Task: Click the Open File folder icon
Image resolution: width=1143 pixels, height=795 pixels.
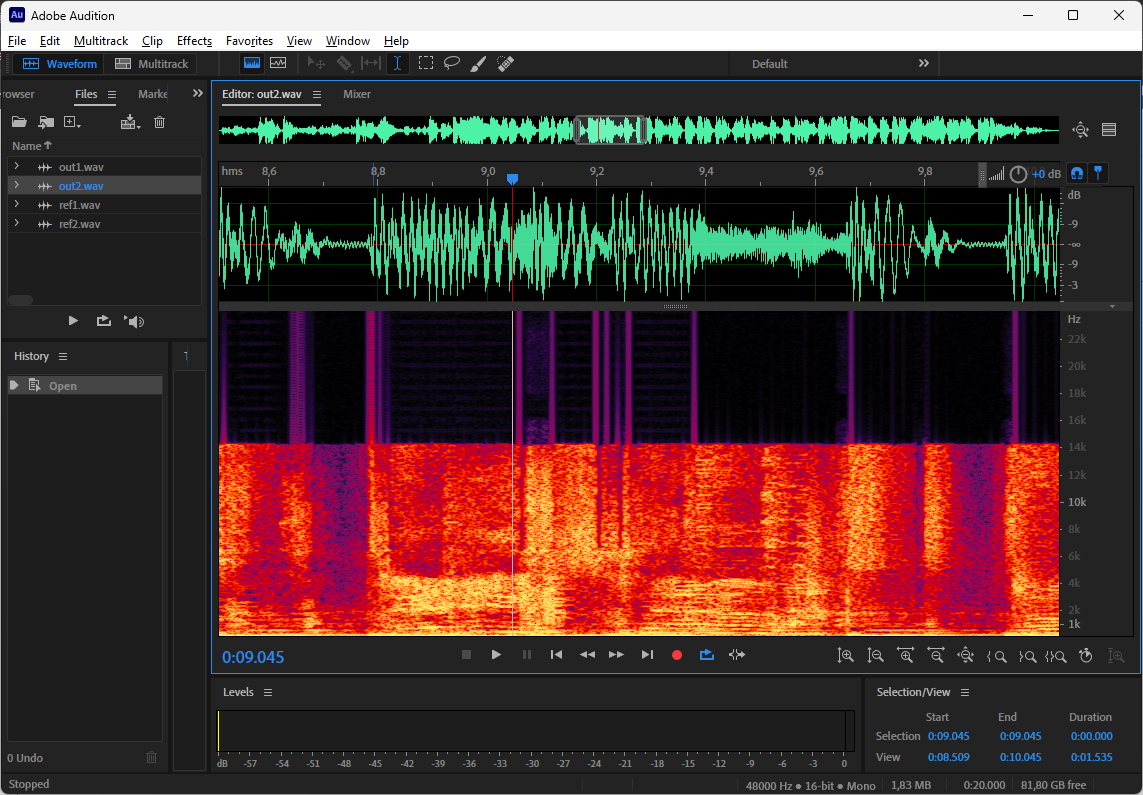Action: tap(19, 122)
